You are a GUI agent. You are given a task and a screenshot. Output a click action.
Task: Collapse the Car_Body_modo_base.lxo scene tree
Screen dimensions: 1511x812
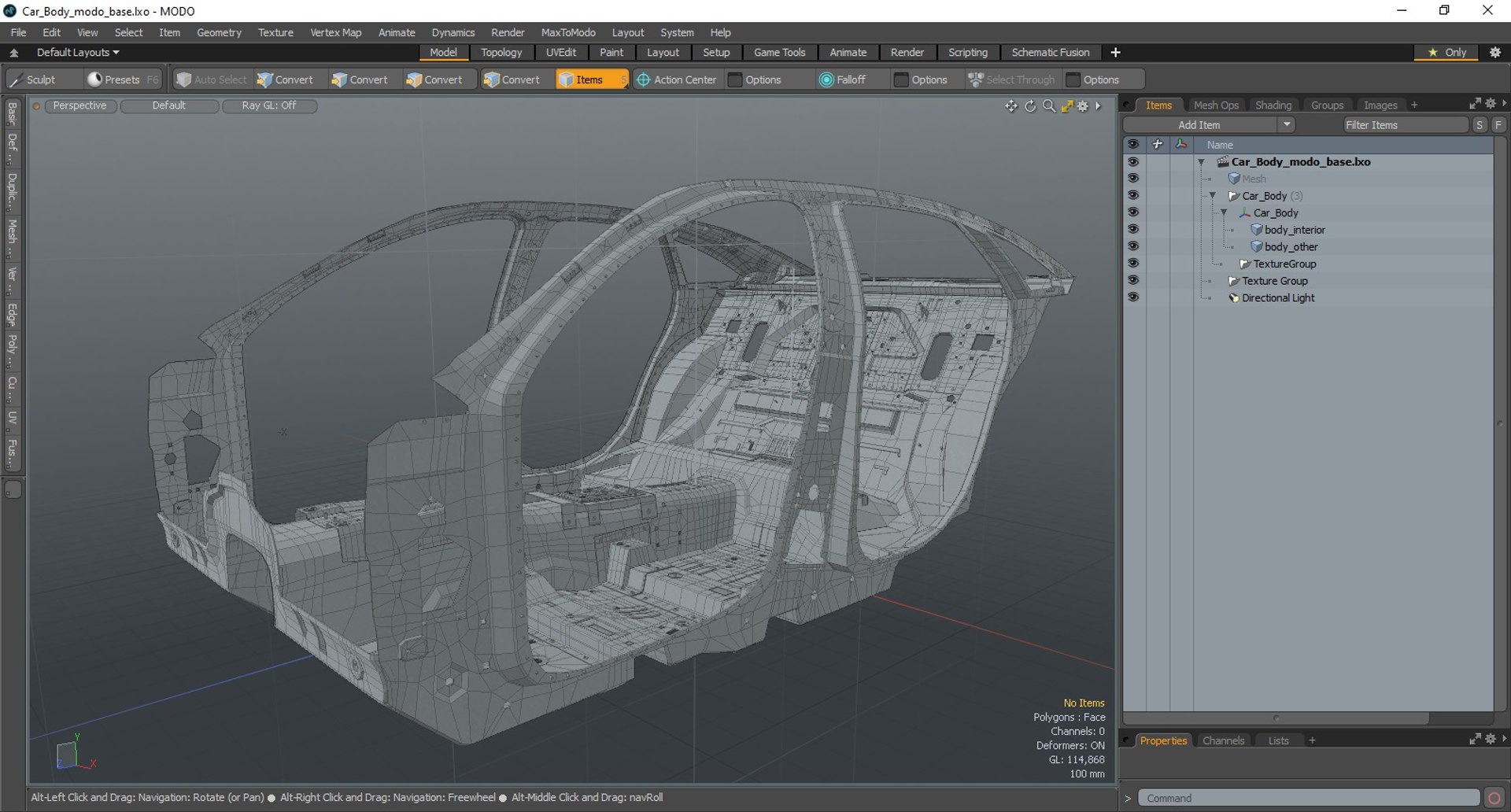coord(1202,162)
